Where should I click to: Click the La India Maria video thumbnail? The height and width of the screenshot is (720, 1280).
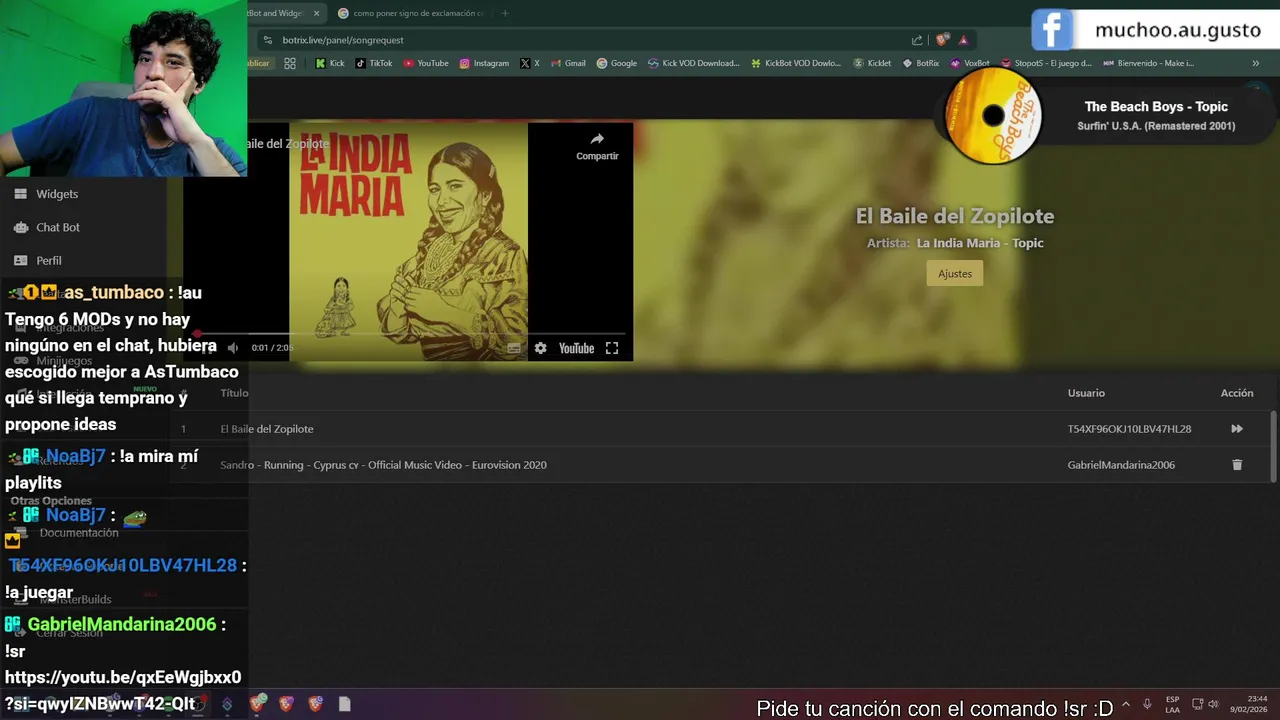click(408, 241)
